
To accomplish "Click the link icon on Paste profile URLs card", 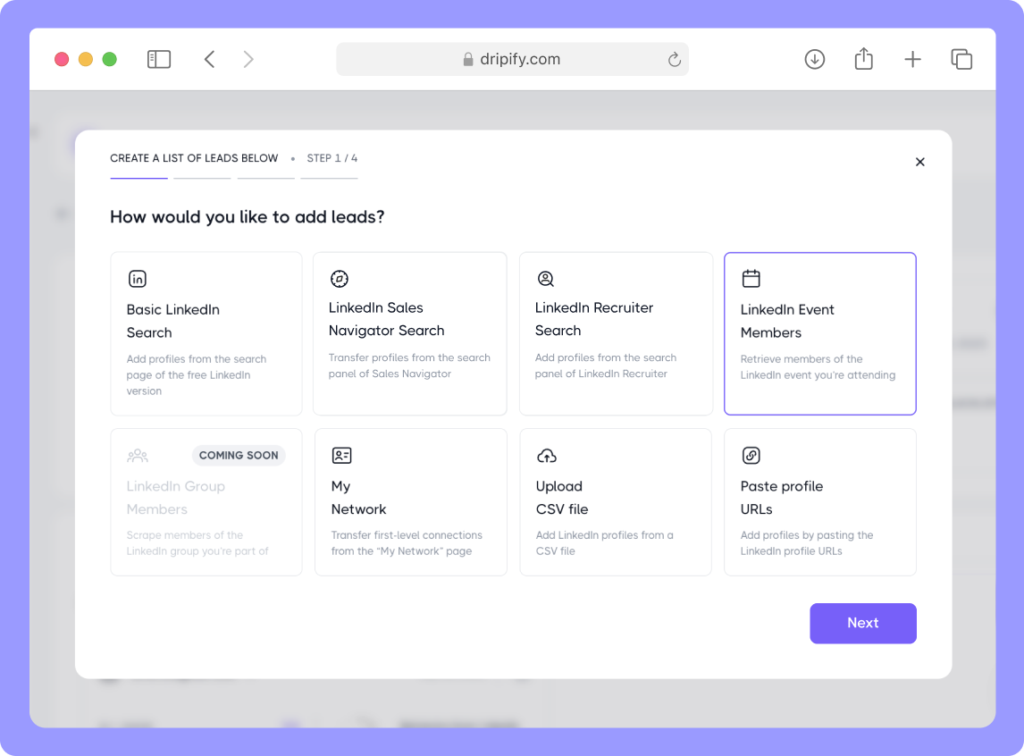I will 751,455.
